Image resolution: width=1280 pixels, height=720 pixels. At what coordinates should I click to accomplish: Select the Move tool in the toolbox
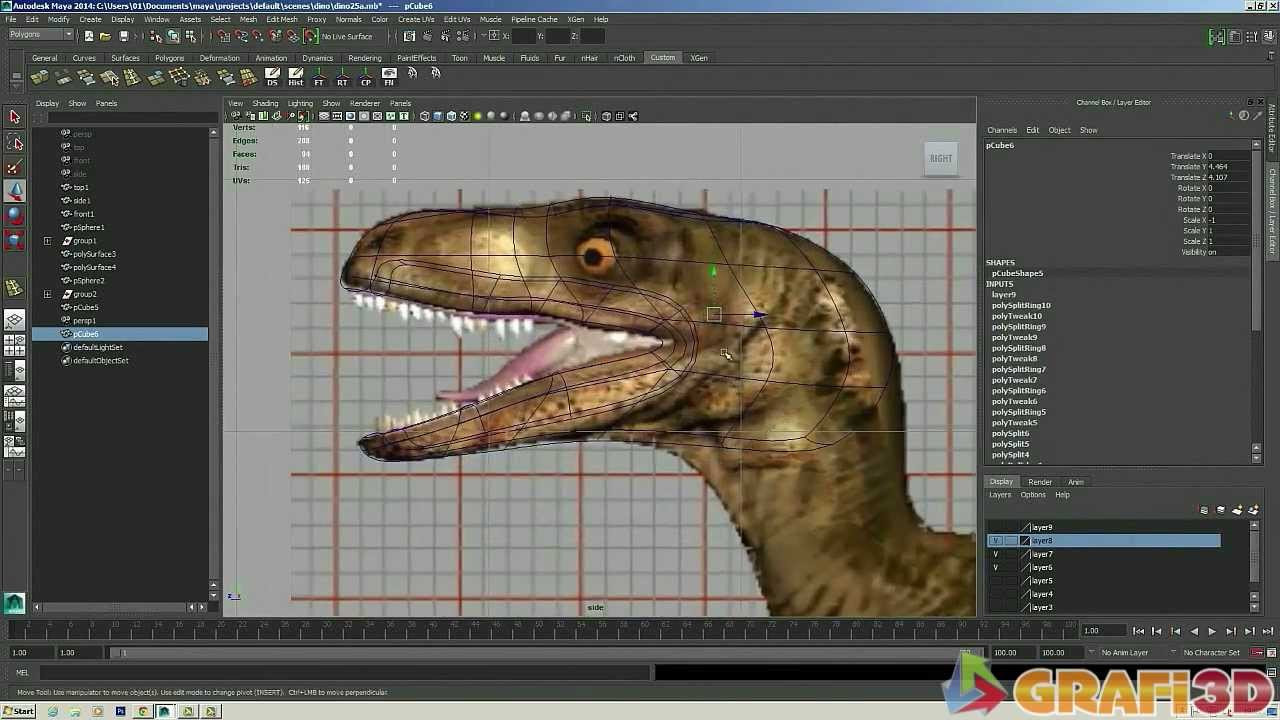(x=14, y=190)
